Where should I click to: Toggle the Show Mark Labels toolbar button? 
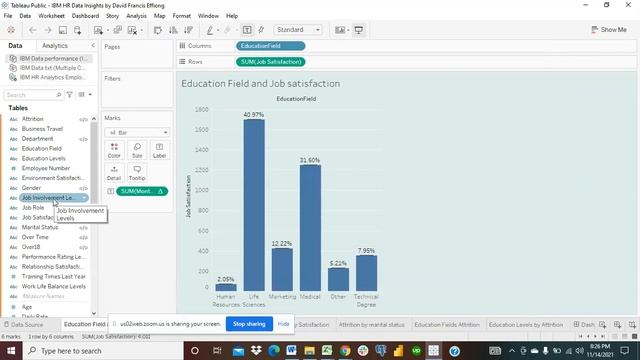click(247, 30)
